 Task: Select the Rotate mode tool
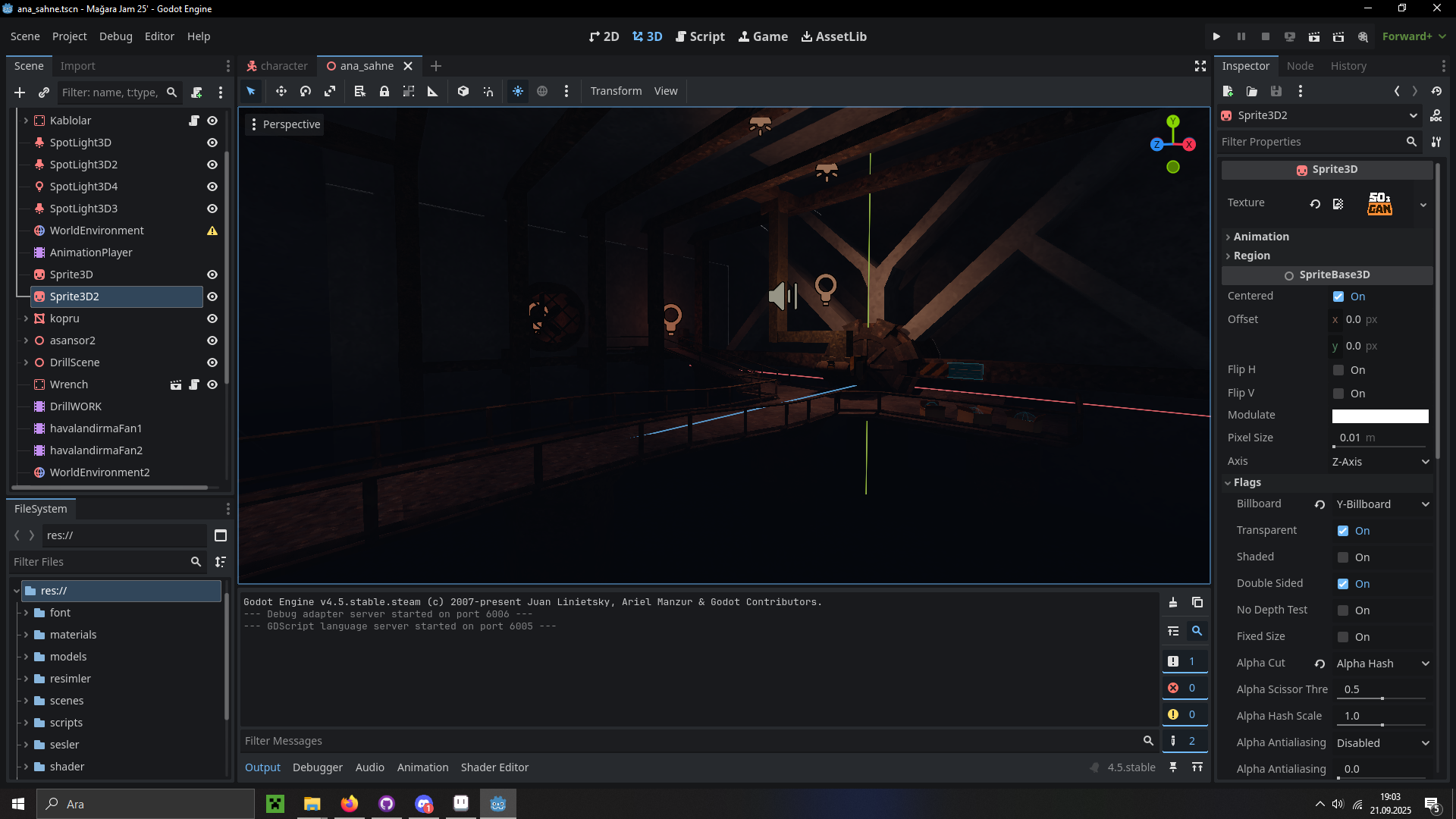(306, 91)
